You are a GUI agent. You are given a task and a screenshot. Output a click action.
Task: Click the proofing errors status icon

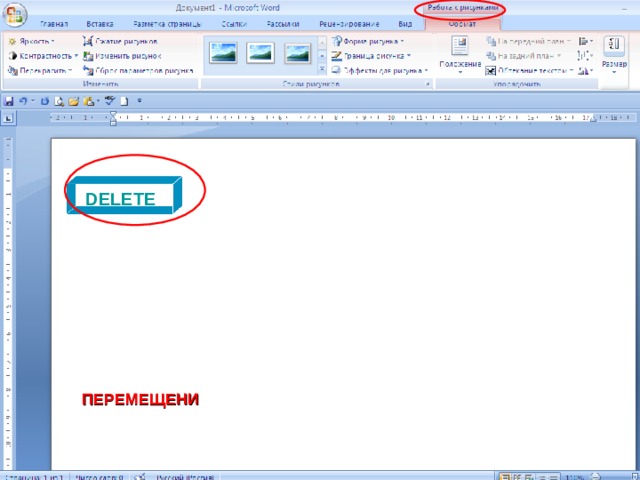coord(140,477)
